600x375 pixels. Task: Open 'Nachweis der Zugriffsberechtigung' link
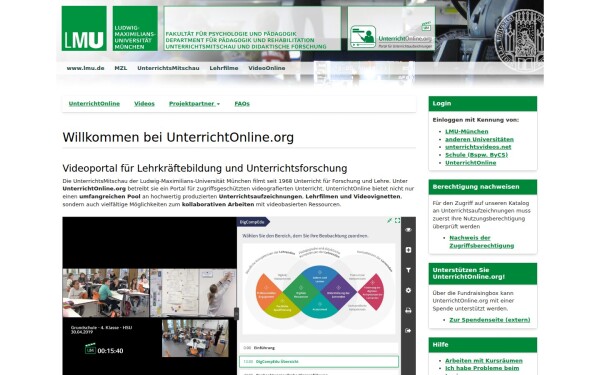pos(481,241)
